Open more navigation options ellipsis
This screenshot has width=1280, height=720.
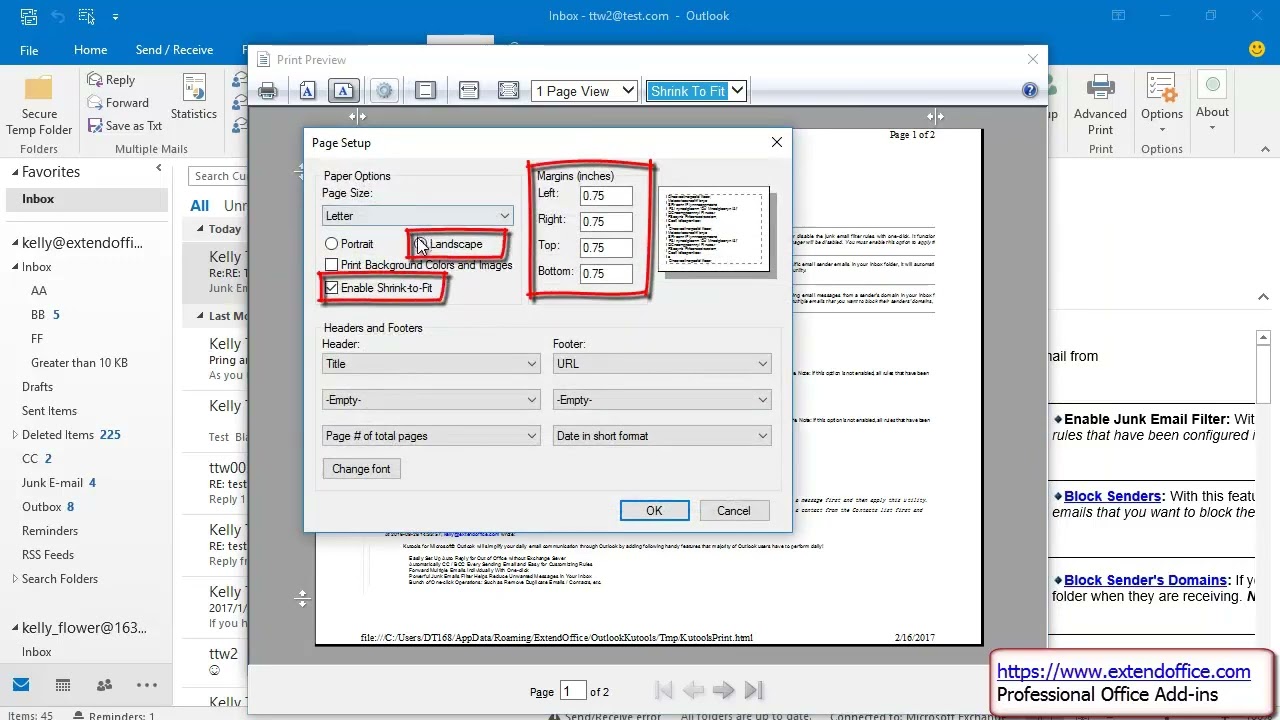coord(147,685)
